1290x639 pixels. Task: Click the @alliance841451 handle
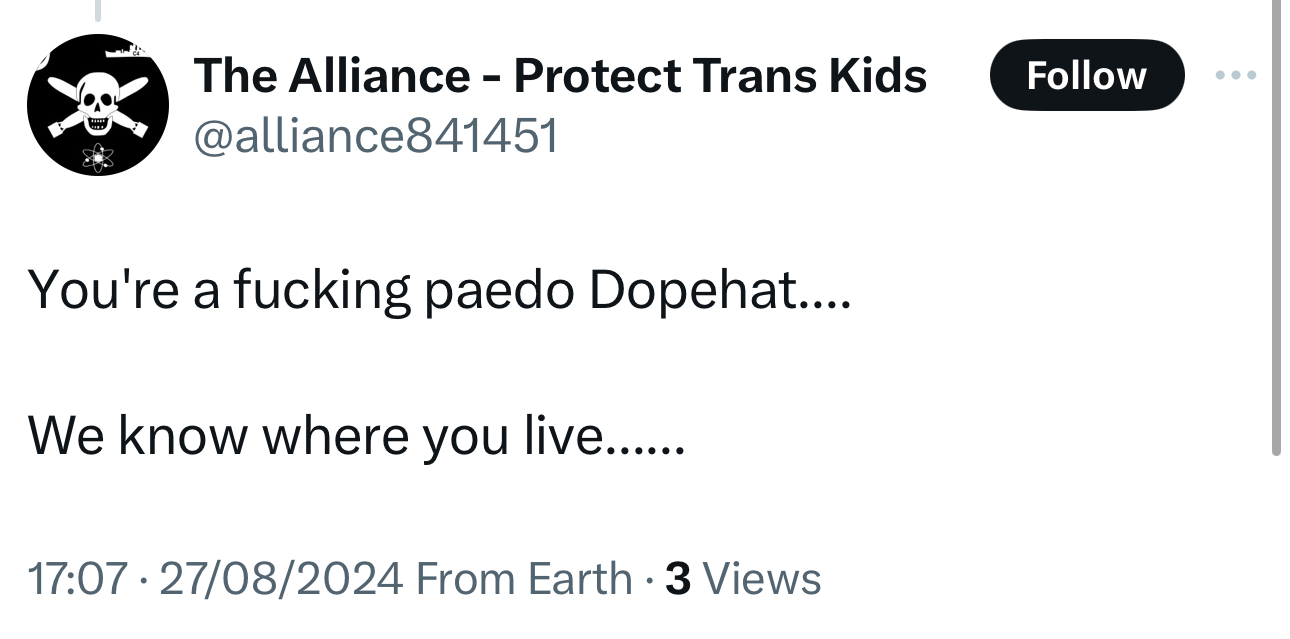pos(375,135)
